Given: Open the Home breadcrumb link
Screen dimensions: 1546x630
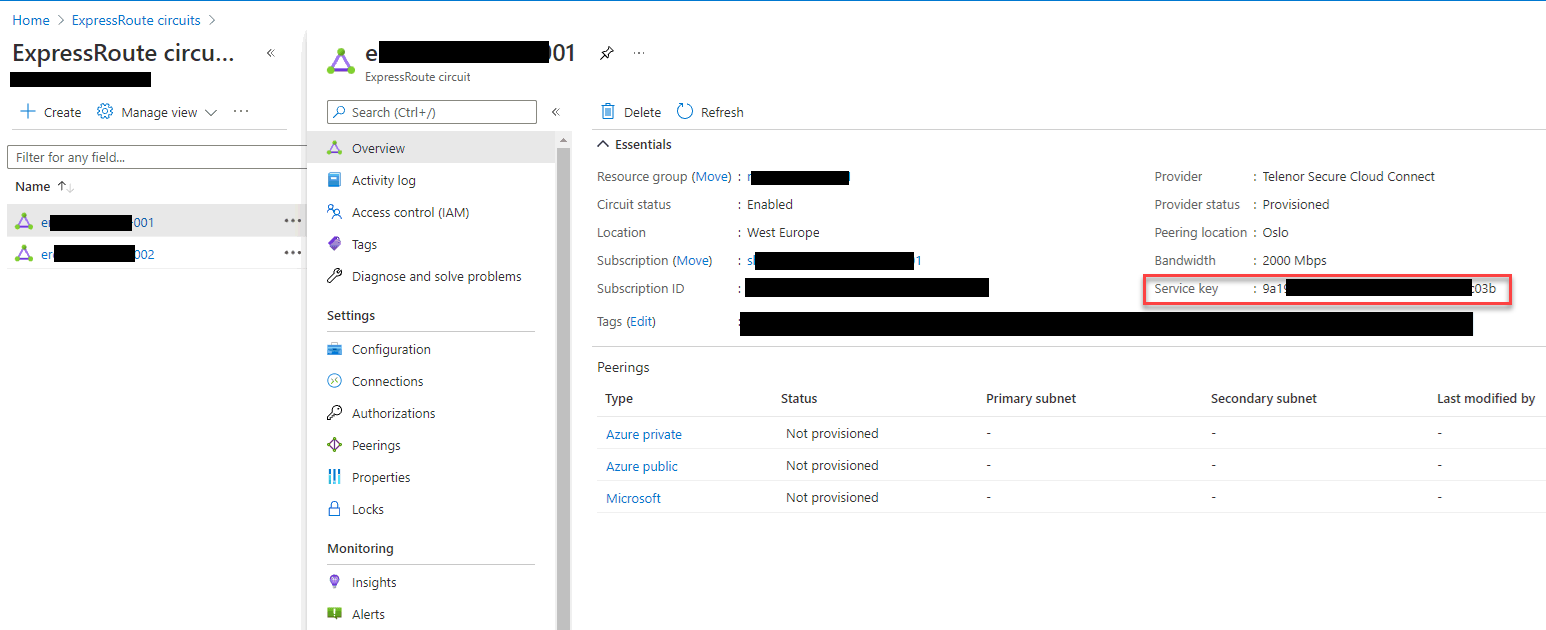Looking at the screenshot, I should tap(30, 19).
